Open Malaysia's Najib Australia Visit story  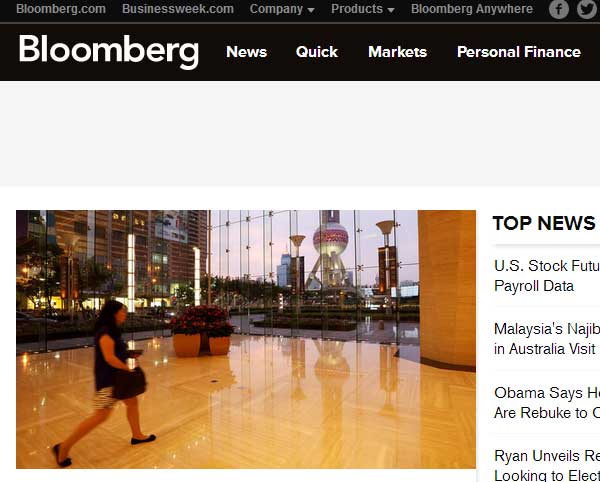[547, 339]
